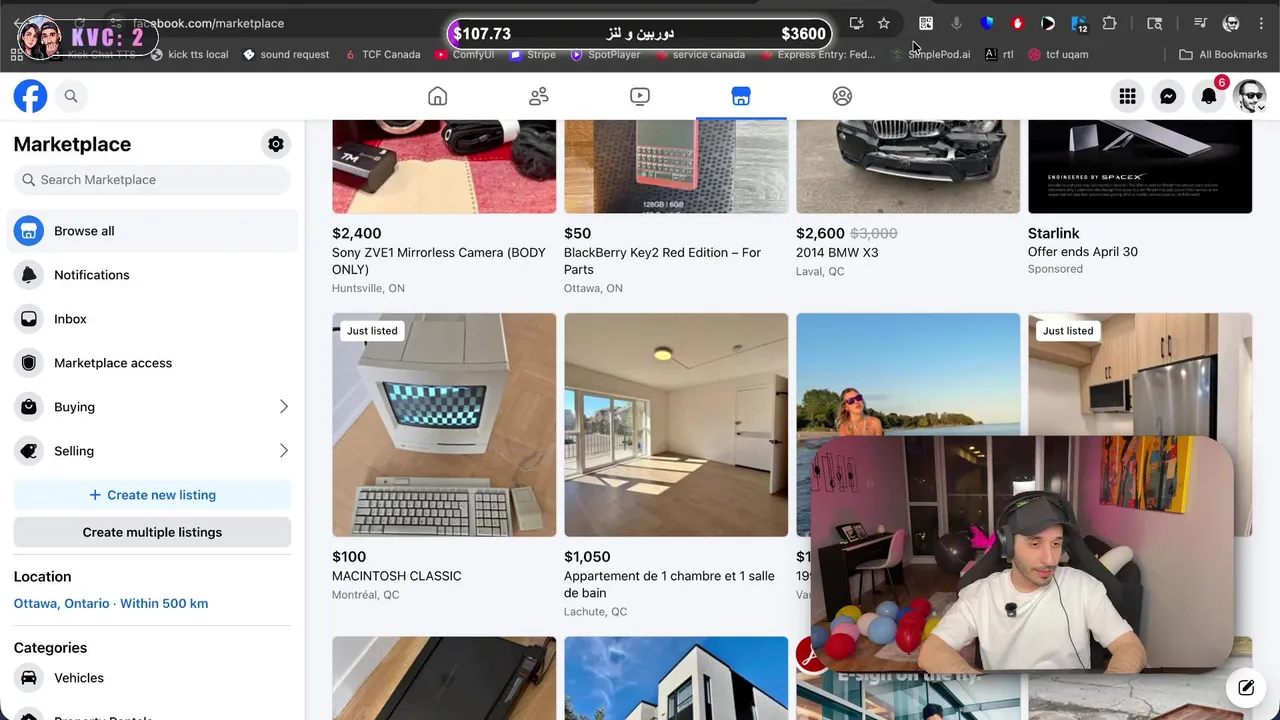Click the Browse all shop icon
1280x720 pixels.
click(29, 231)
